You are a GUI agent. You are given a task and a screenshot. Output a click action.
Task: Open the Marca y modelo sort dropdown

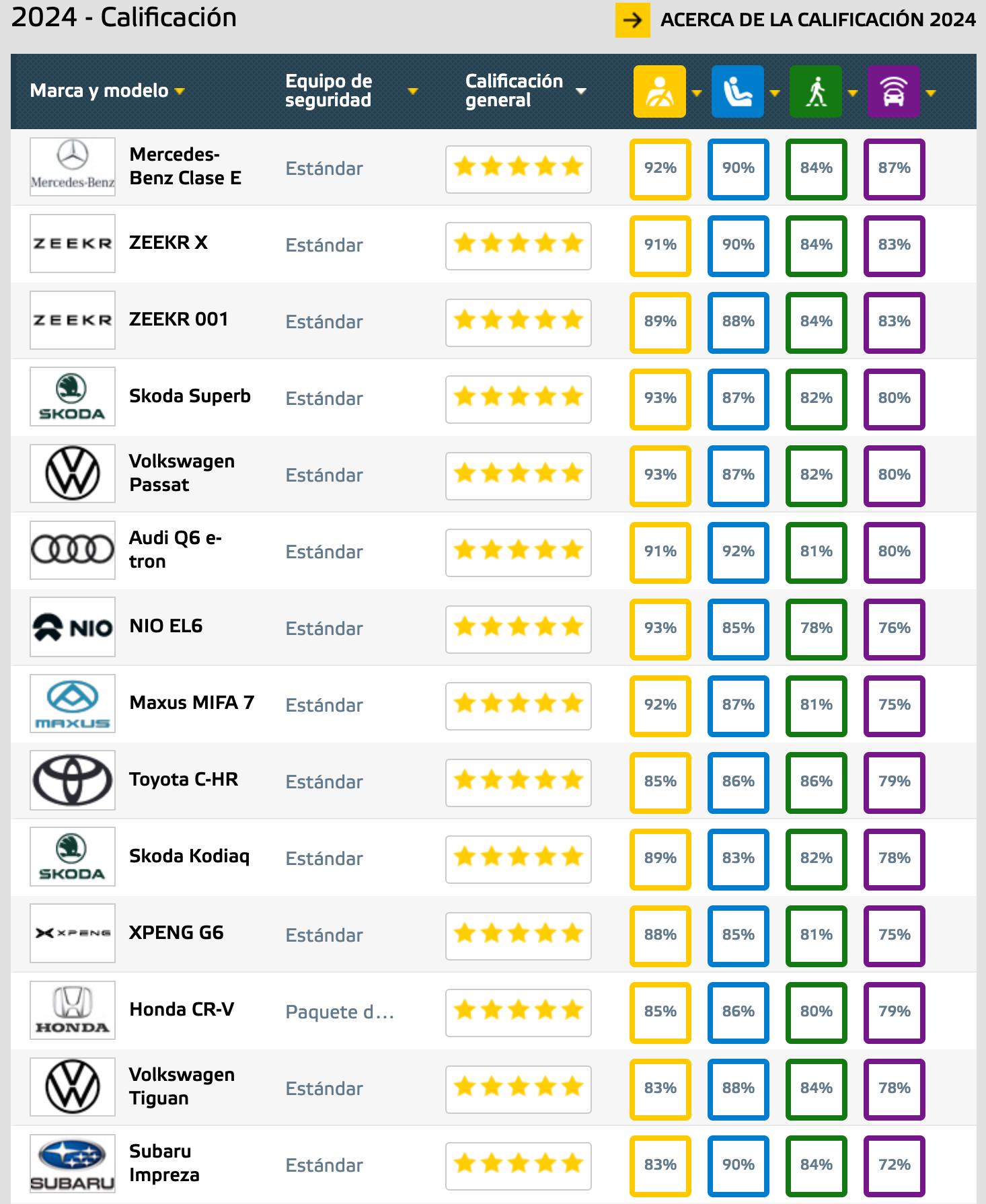180,92
